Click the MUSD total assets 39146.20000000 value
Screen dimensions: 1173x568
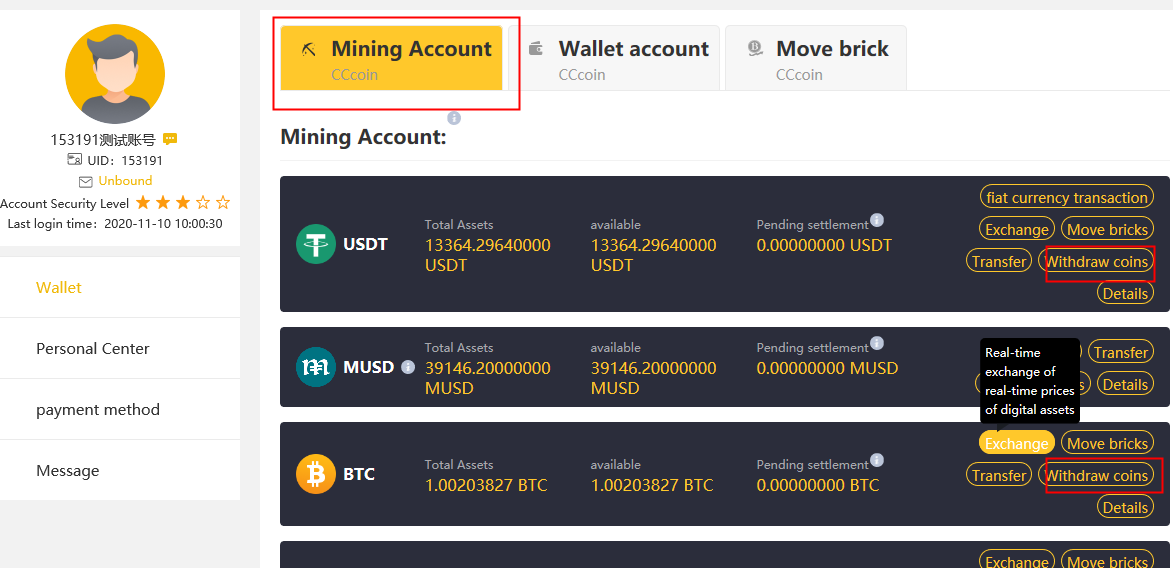click(x=488, y=378)
